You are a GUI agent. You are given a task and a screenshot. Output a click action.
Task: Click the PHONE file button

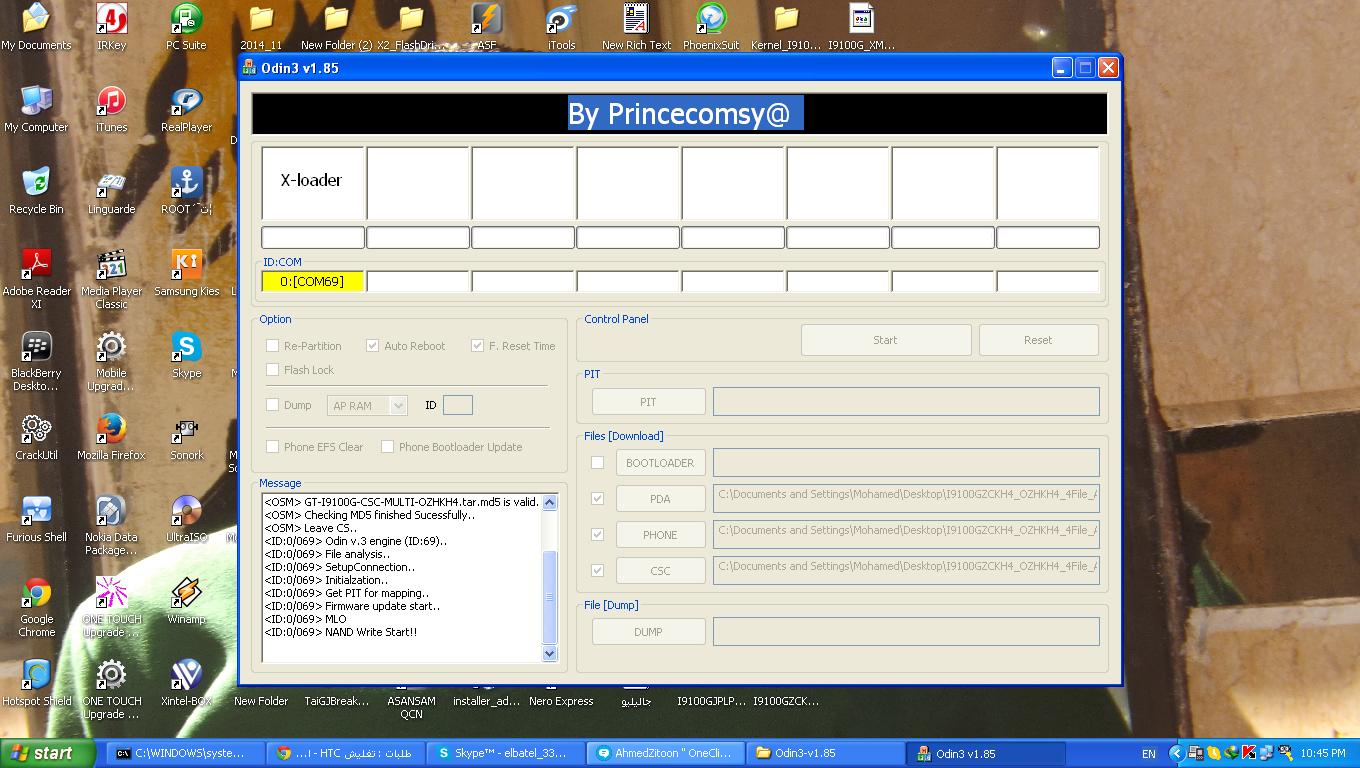(660, 535)
